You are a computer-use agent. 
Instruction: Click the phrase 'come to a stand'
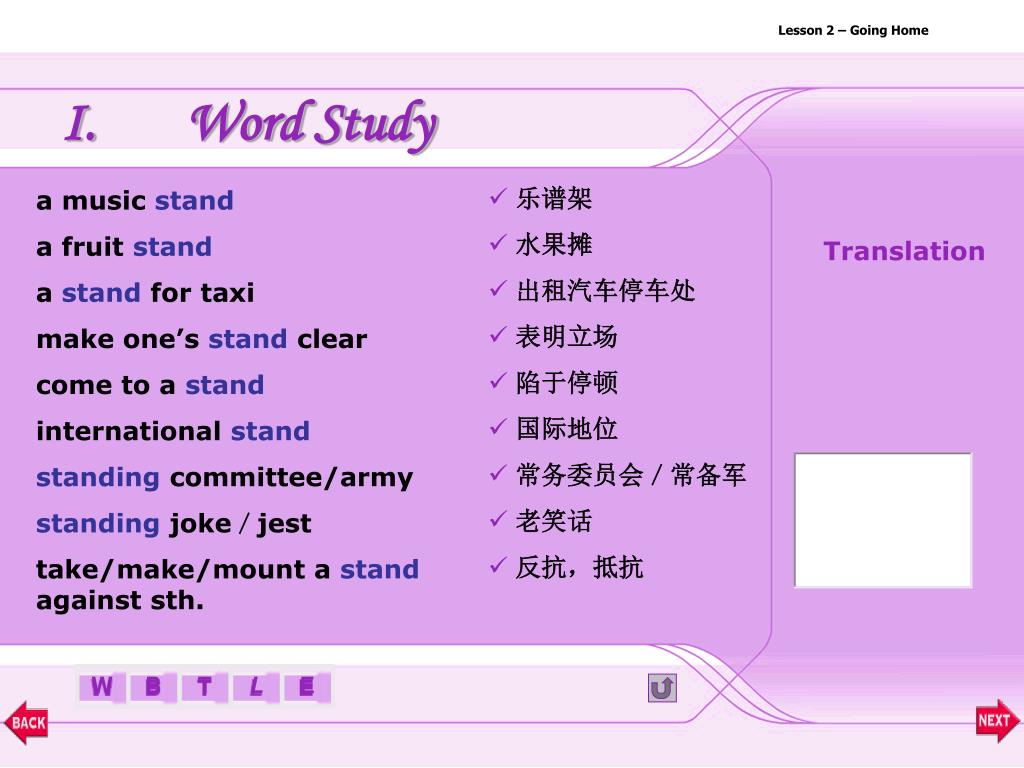click(150, 385)
